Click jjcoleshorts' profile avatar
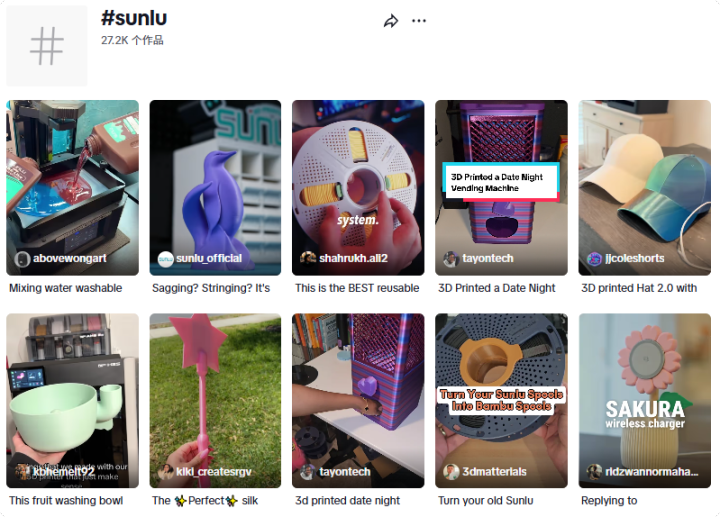Screen dimensions: 720x517 pyautogui.click(x=594, y=258)
